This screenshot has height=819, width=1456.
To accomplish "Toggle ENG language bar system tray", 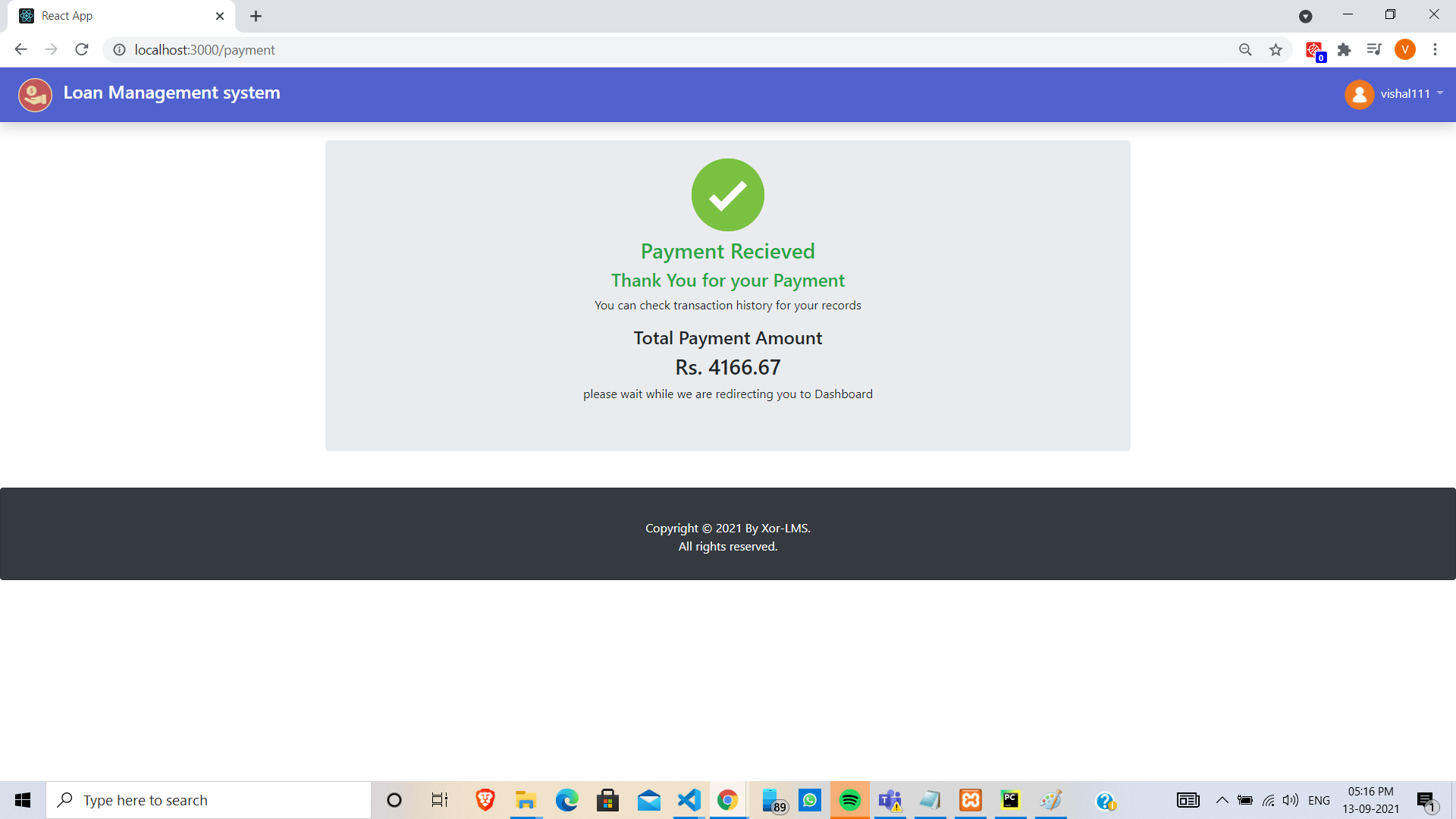I will 1322,799.
